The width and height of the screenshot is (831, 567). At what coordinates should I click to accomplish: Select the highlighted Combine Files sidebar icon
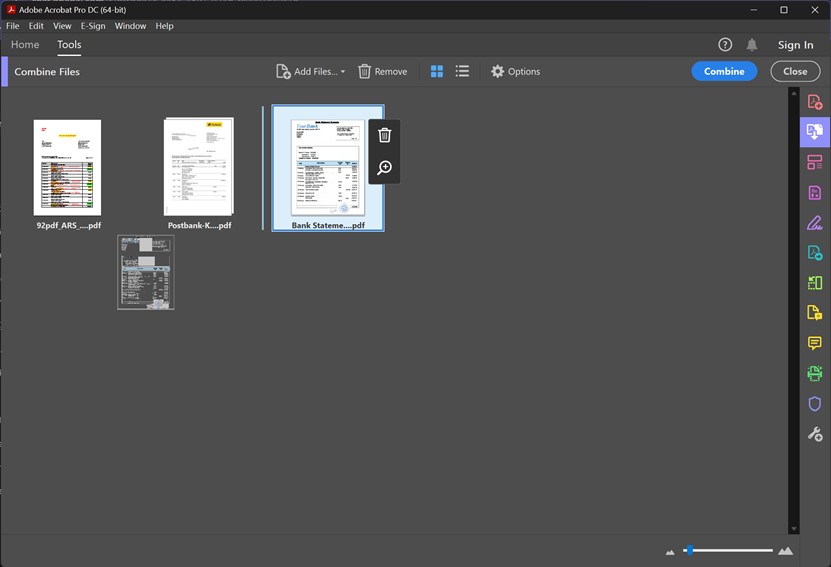815,132
